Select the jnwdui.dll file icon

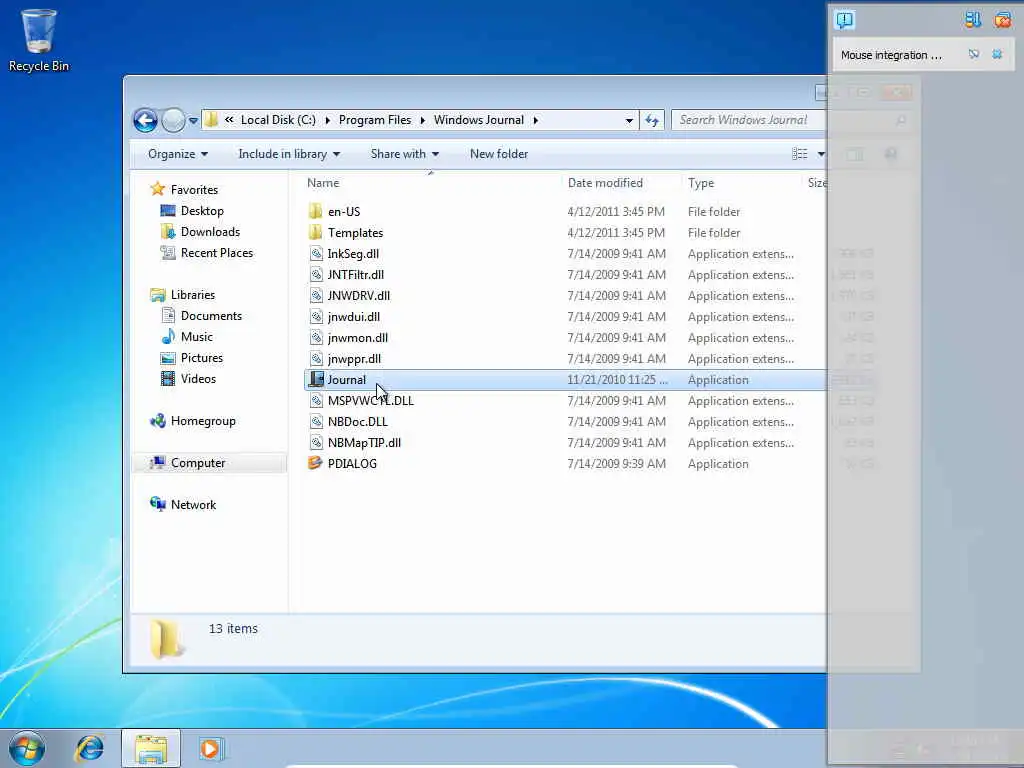pyautogui.click(x=315, y=316)
